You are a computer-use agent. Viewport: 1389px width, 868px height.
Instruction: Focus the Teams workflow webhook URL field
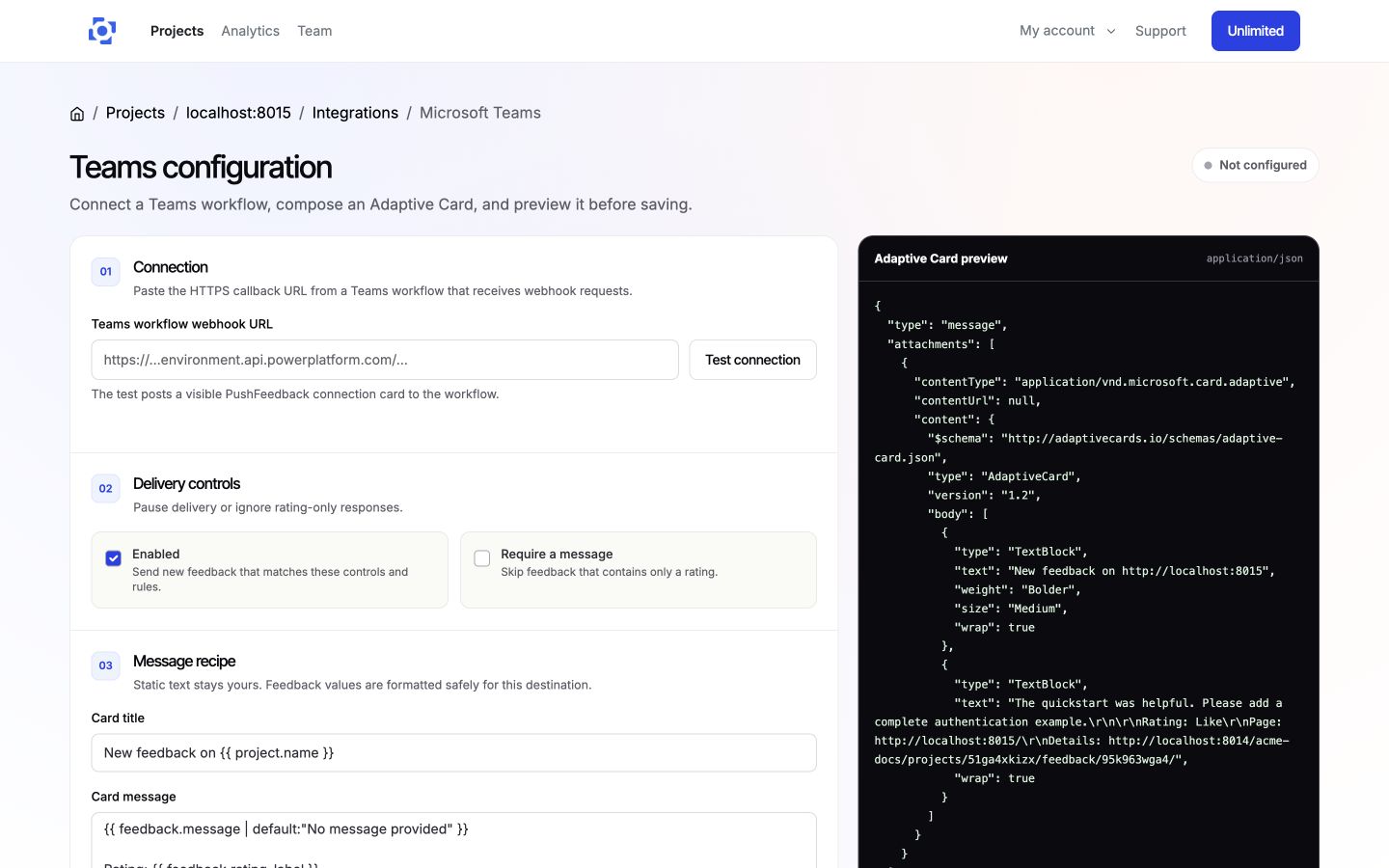click(385, 360)
